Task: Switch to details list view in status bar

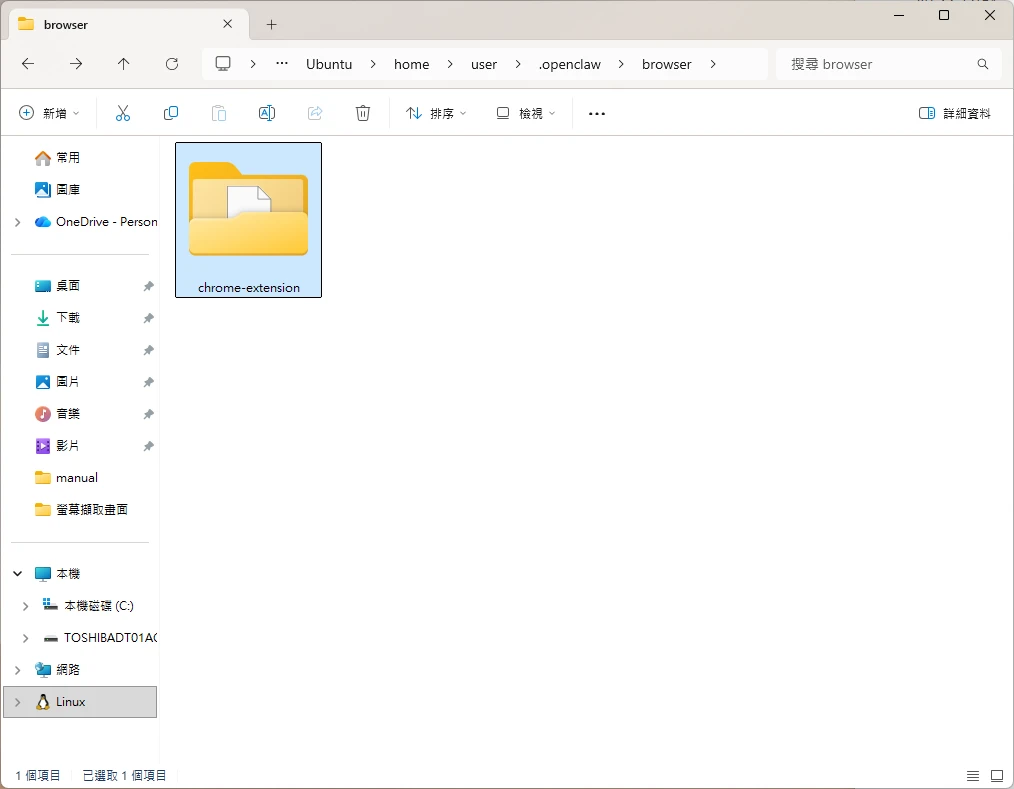Action: pyautogui.click(x=973, y=776)
